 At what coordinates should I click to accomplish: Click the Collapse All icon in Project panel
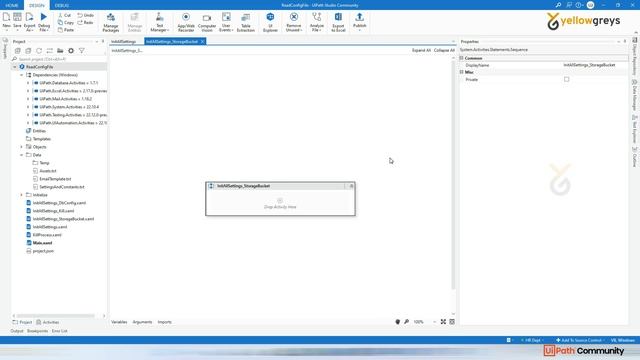pyautogui.click(x=28, y=51)
